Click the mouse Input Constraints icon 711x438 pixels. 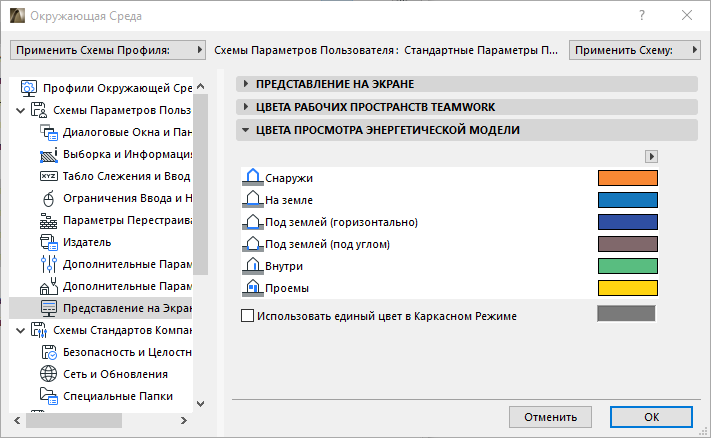point(49,198)
